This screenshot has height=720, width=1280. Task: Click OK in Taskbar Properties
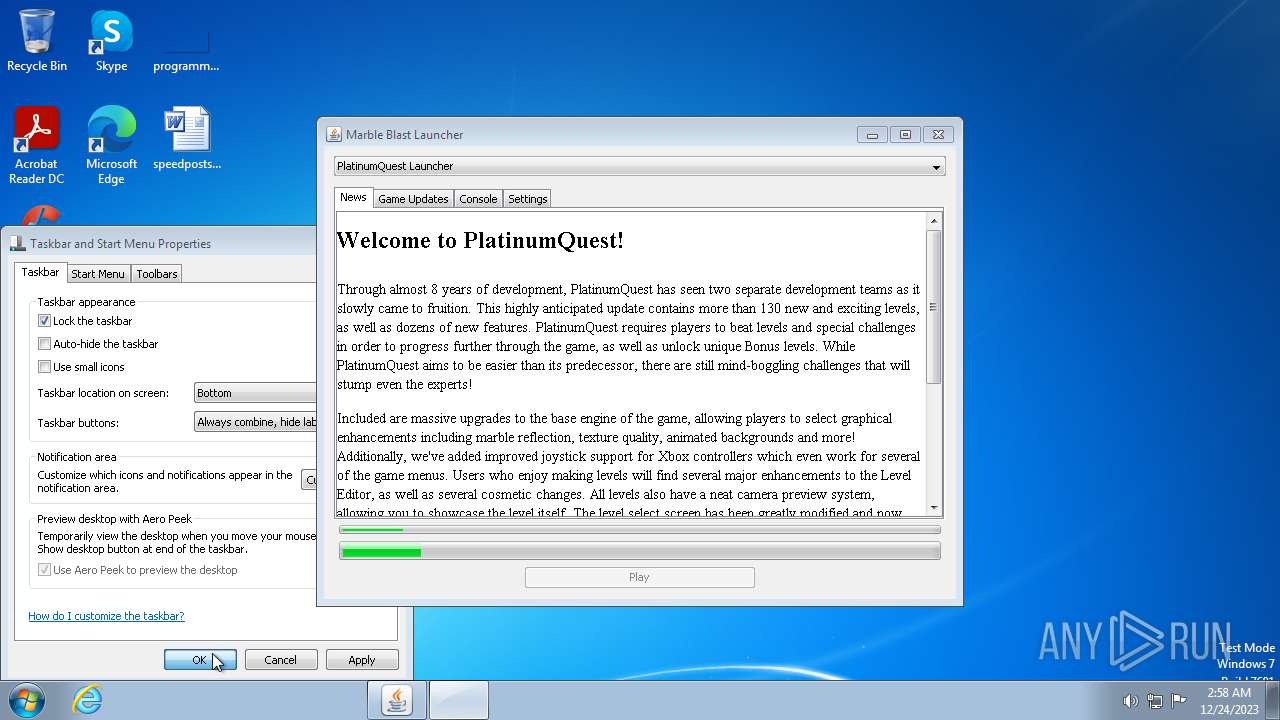pos(200,660)
